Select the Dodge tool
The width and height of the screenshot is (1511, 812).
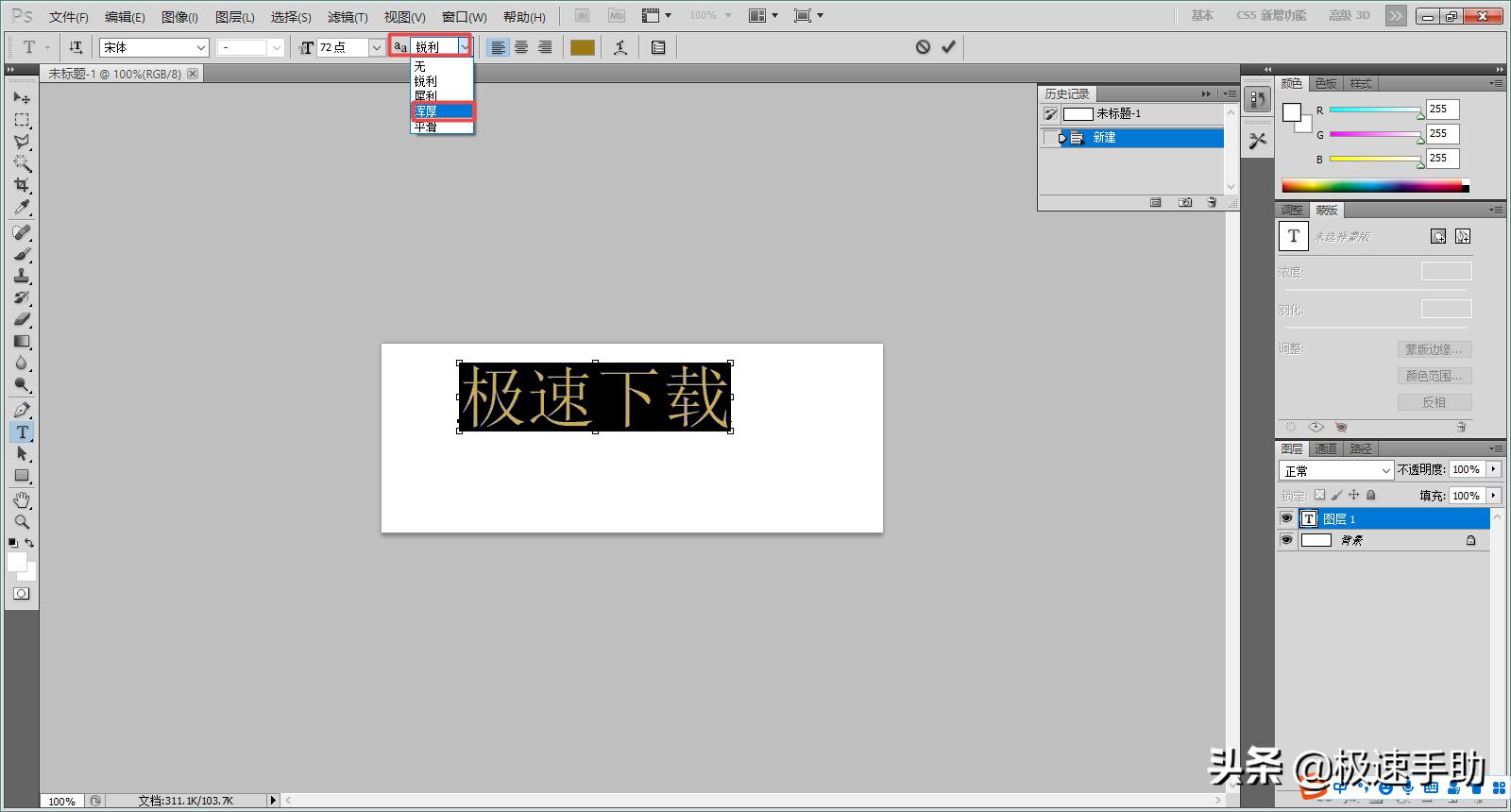tap(22, 384)
